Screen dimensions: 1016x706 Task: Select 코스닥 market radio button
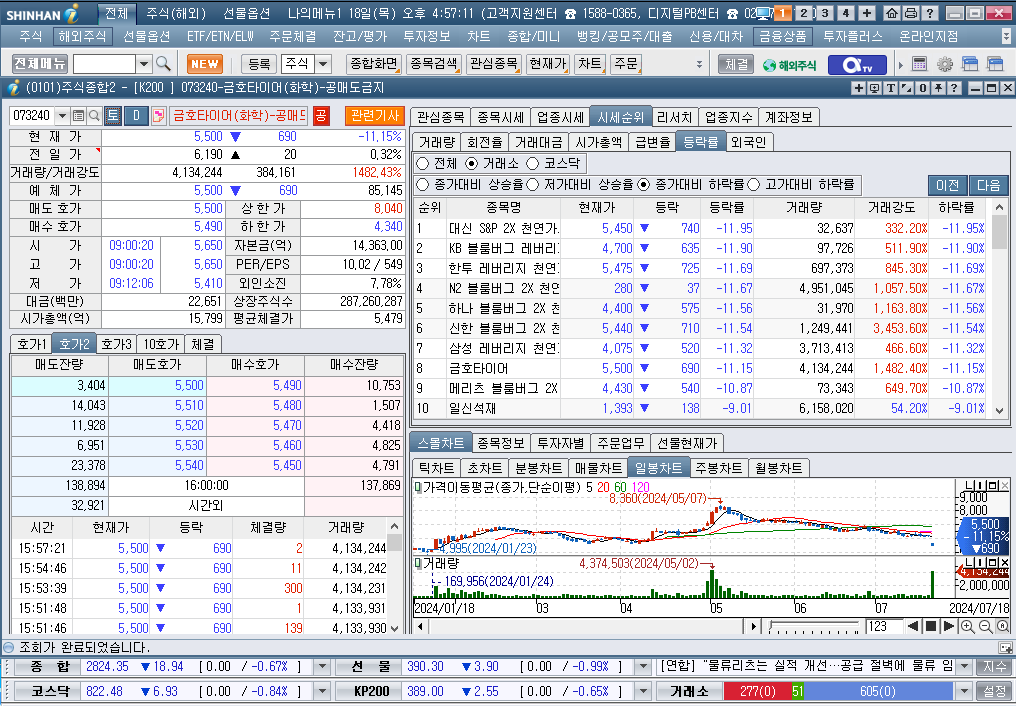pos(533,164)
